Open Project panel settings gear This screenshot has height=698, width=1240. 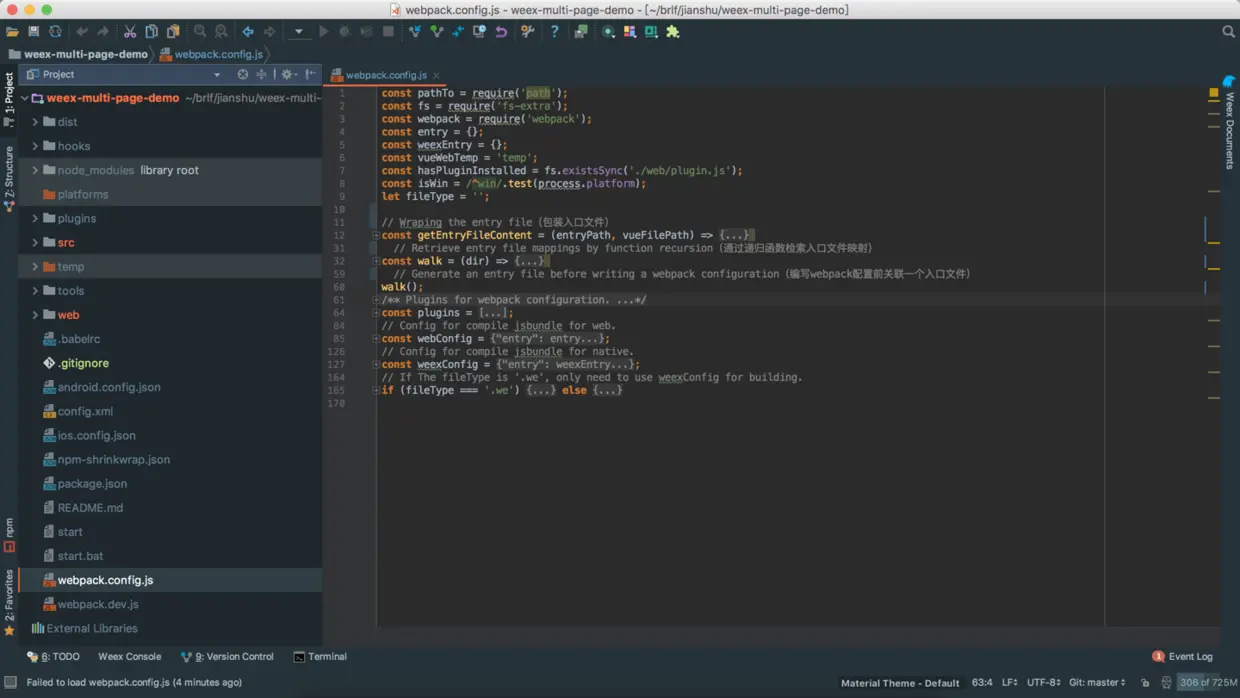tap(287, 75)
